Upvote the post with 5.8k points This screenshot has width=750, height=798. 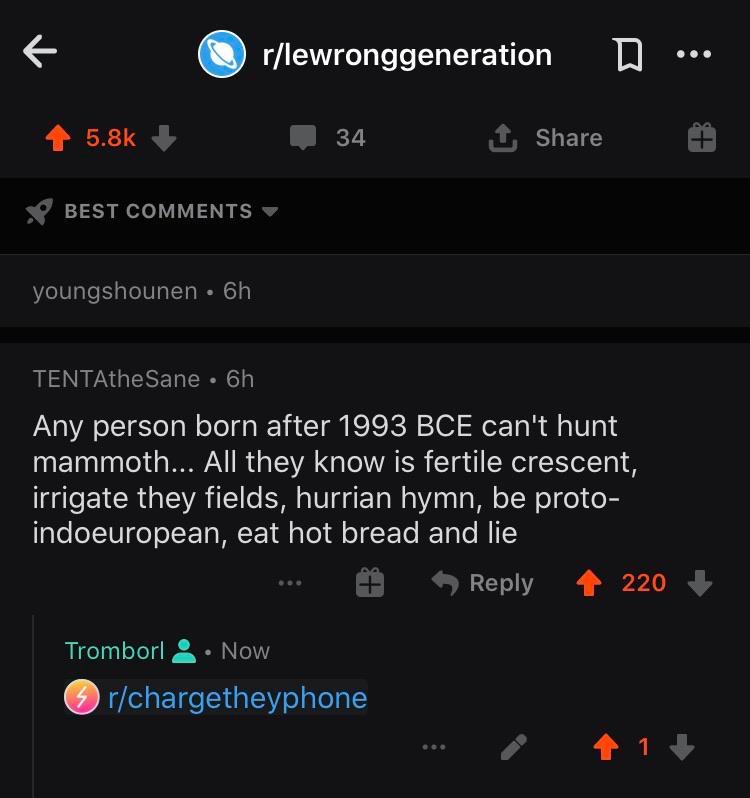61,138
